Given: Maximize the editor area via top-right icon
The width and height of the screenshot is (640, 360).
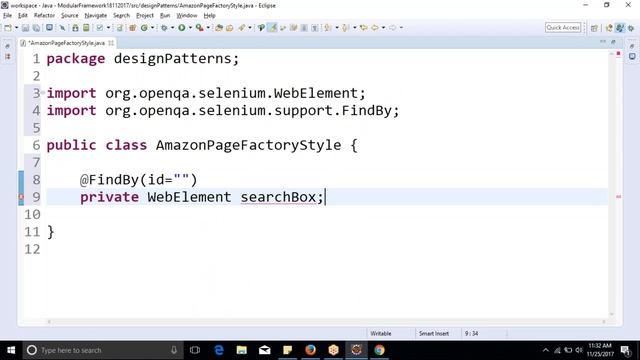Looking at the screenshot, I should 613,42.
